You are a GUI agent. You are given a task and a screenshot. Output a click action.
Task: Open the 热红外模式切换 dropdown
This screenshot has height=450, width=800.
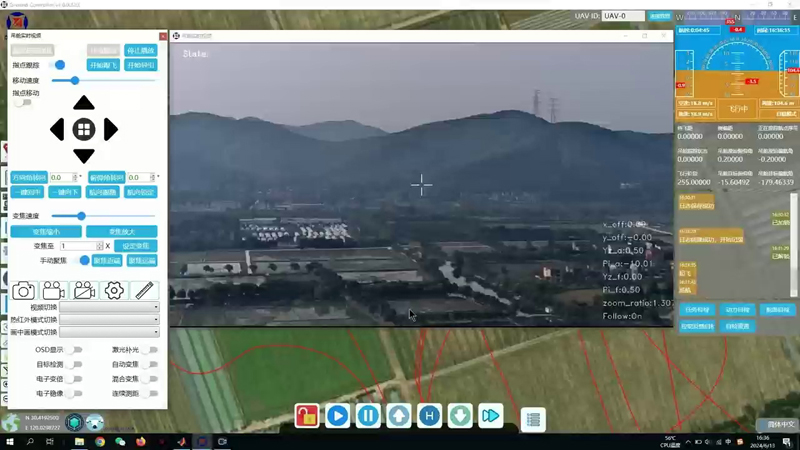tap(109, 319)
